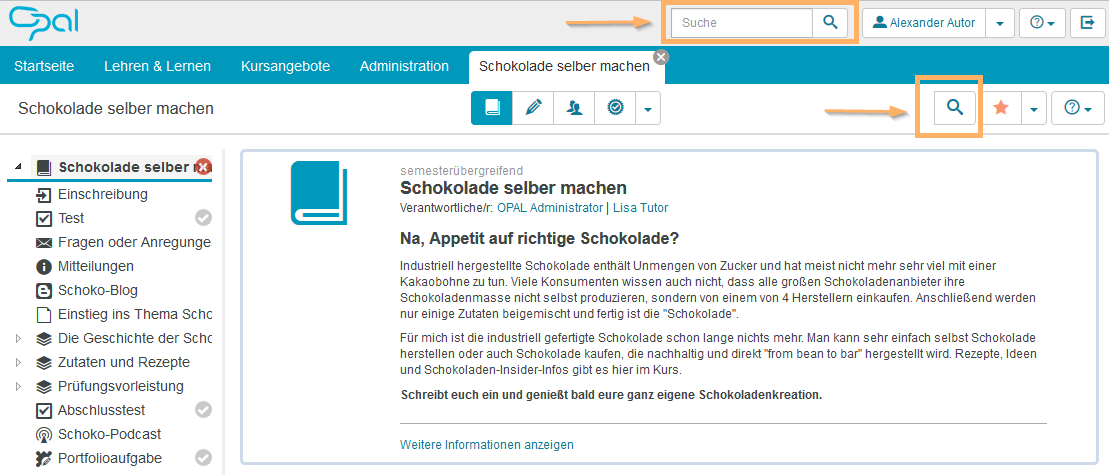The height and width of the screenshot is (475, 1109).
Task: Open the course editor pencil icon
Action: tap(533, 108)
